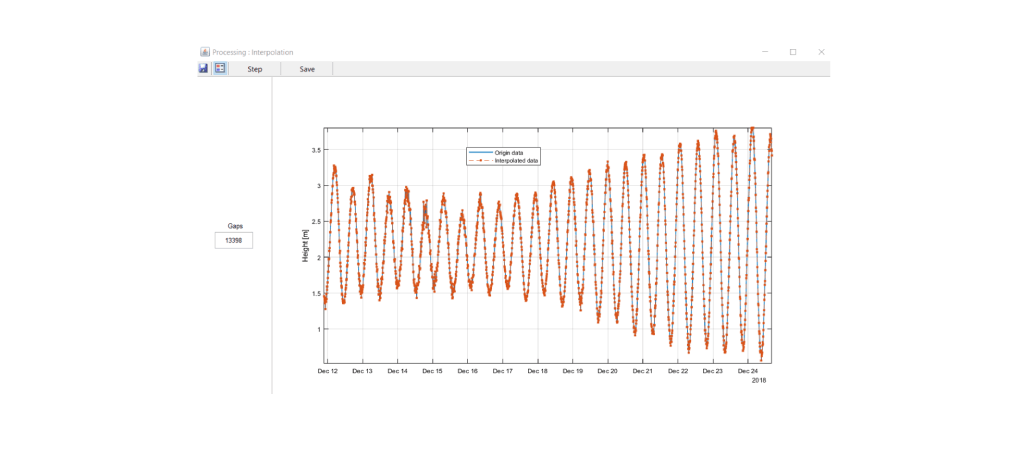Click the Height [m] y-axis label
Image resolution: width=1024 pixels, height=461 pixels.
pyautogui.click(x=306, y=245)
